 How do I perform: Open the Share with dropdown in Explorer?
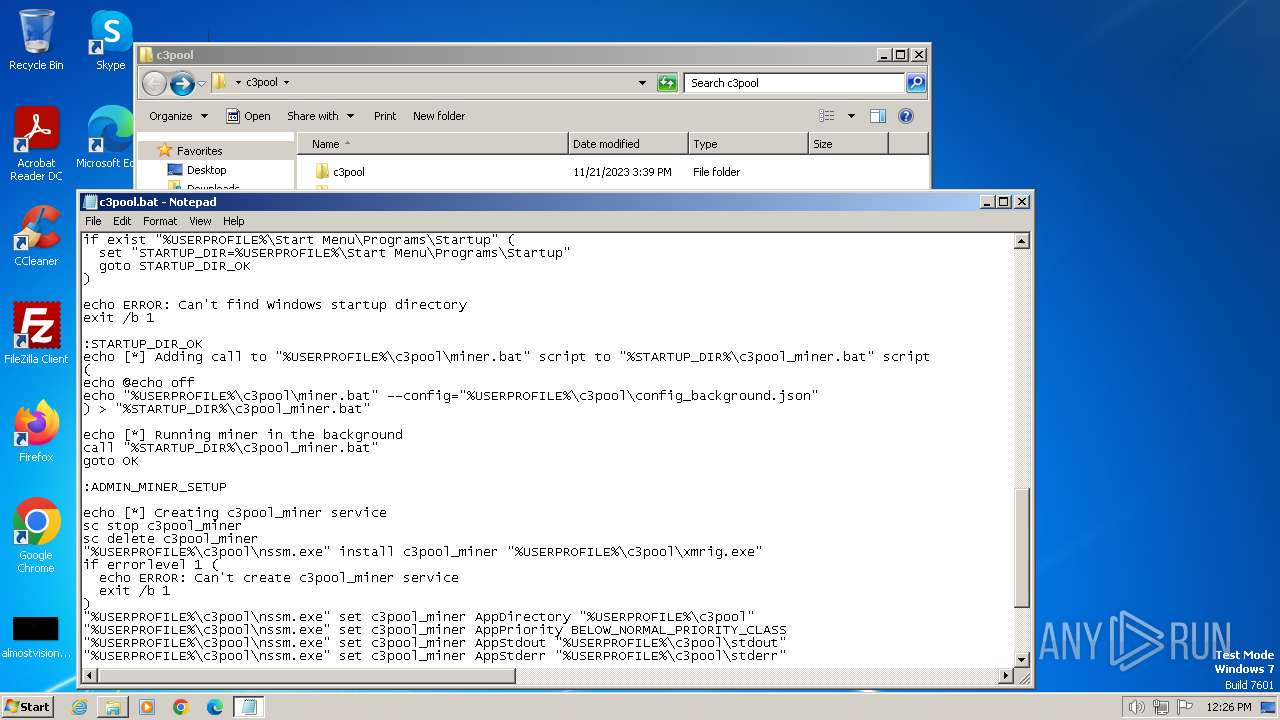tap(319, 116)
